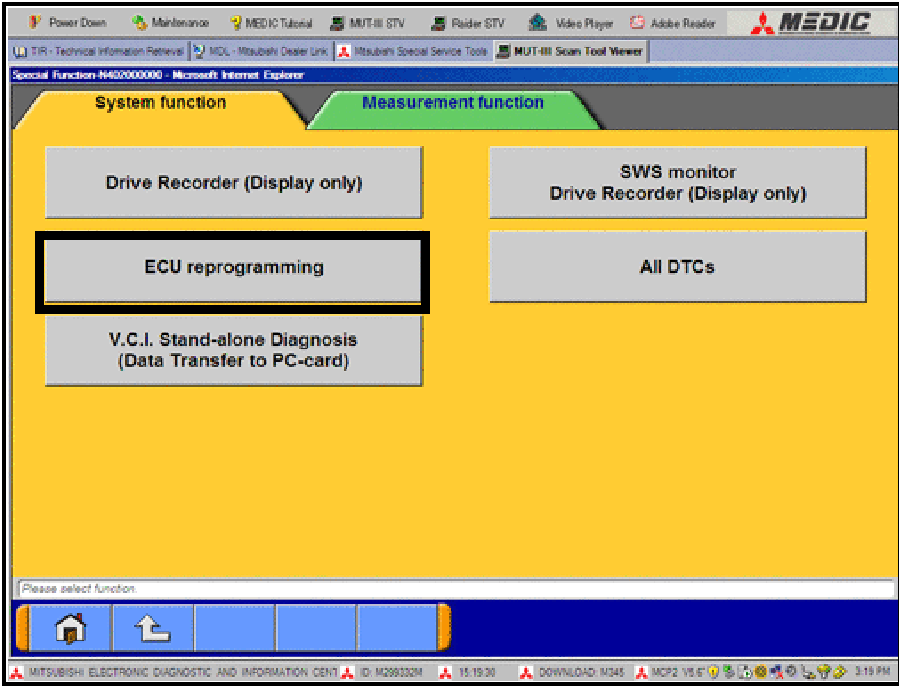901x689 pixels.
Task: Choose V.C.I. Stand-alone Diagnosis button
Action: tap(233, 351)
